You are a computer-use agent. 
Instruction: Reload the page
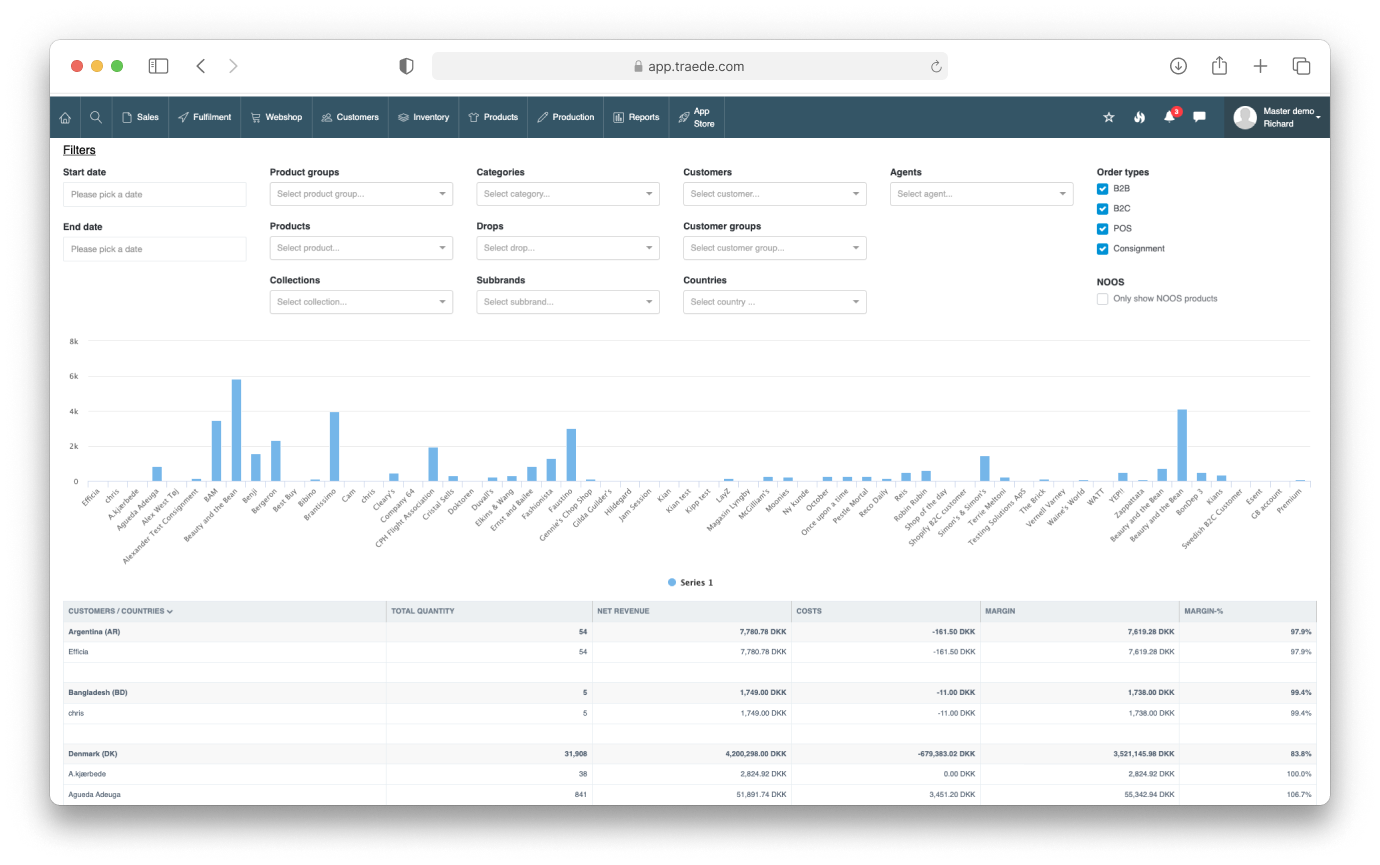point(936,66)
